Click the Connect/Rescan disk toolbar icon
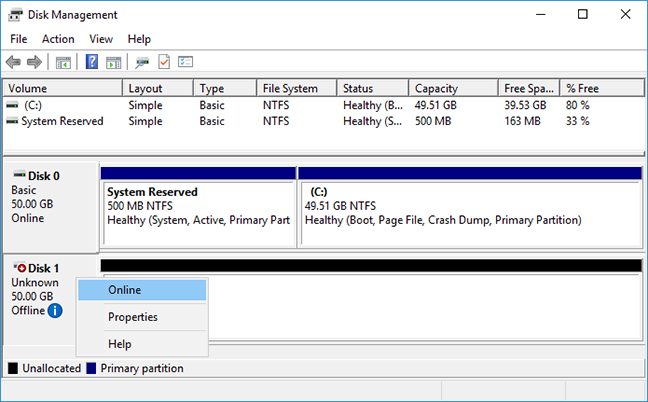Image resolution: width=648 pixels, height=402 pixels. click(x=142, y=62)
